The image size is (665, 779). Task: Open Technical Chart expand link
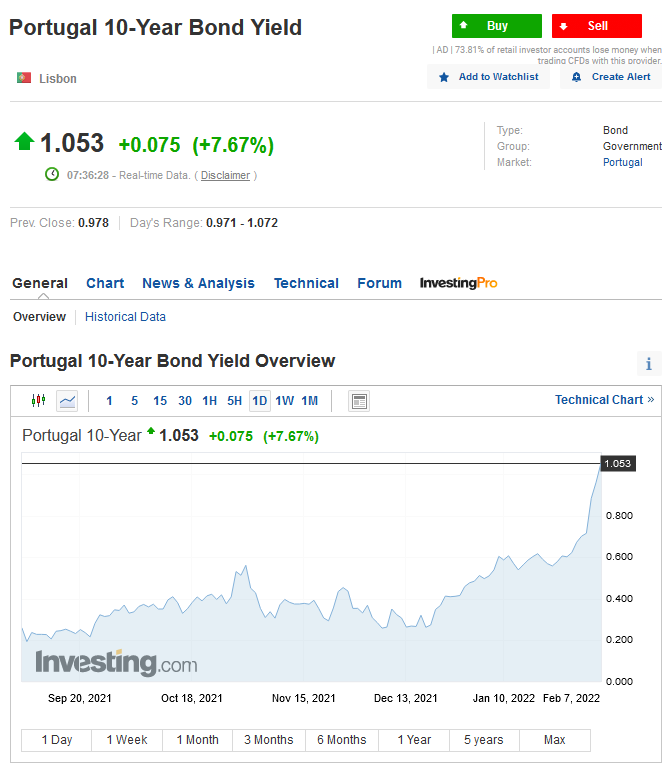click(604, 400)
